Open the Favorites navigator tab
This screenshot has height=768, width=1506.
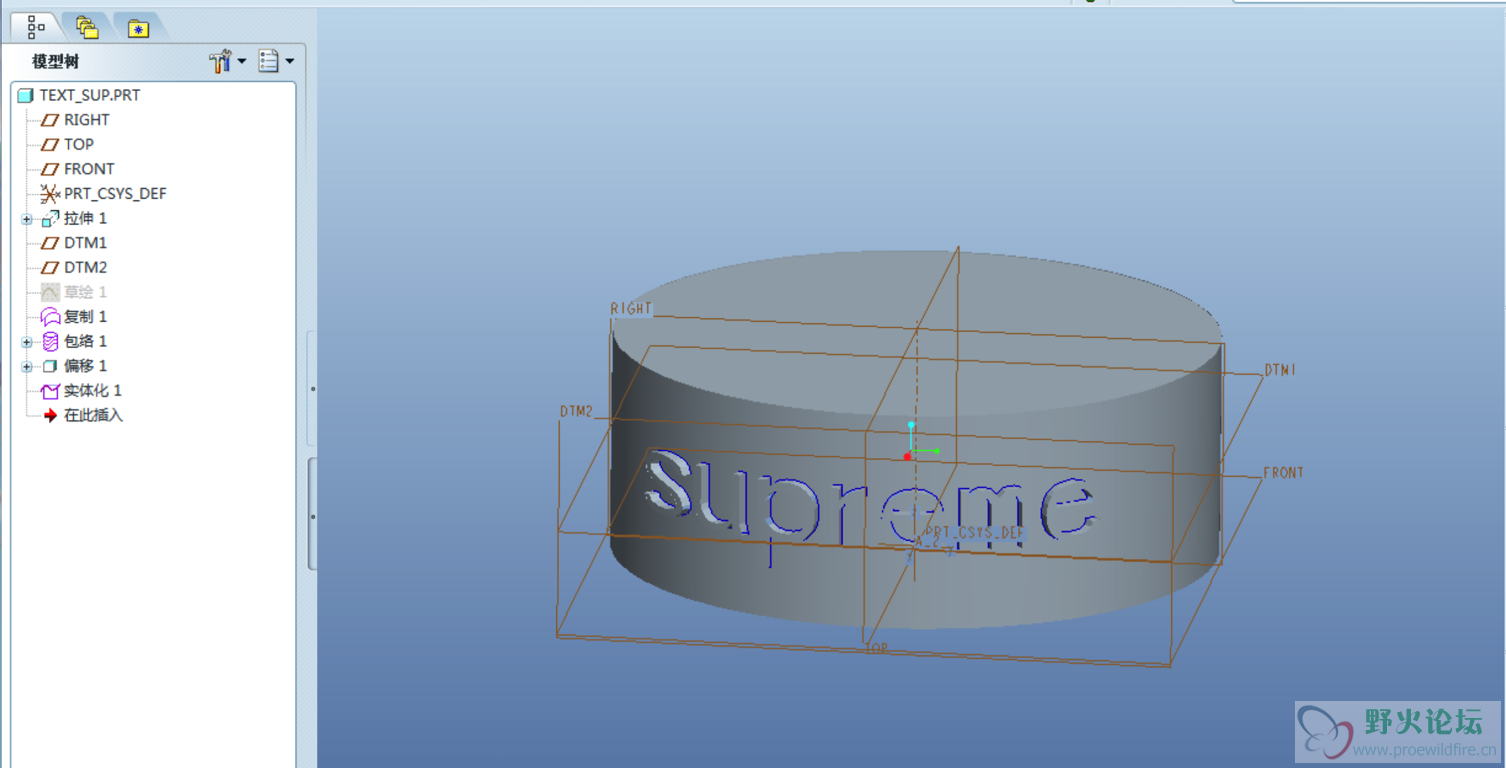click(x=138, y=28)
